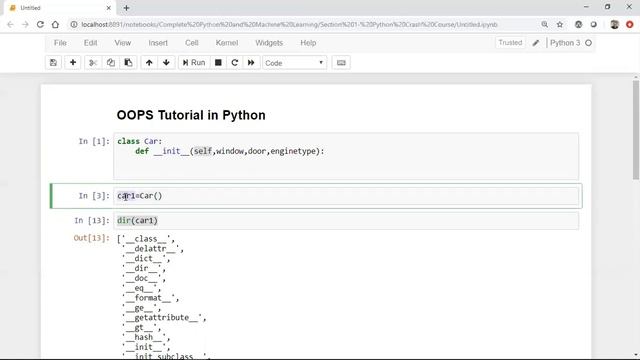Click the OOPS Tutorial in Python heading

[x=191, y=115]
